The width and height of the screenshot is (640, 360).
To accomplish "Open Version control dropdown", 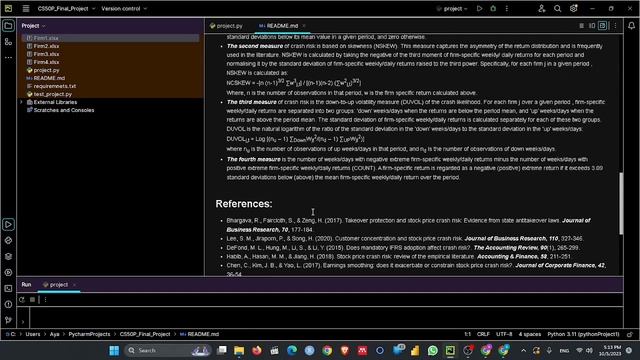I will coord(124,9).
